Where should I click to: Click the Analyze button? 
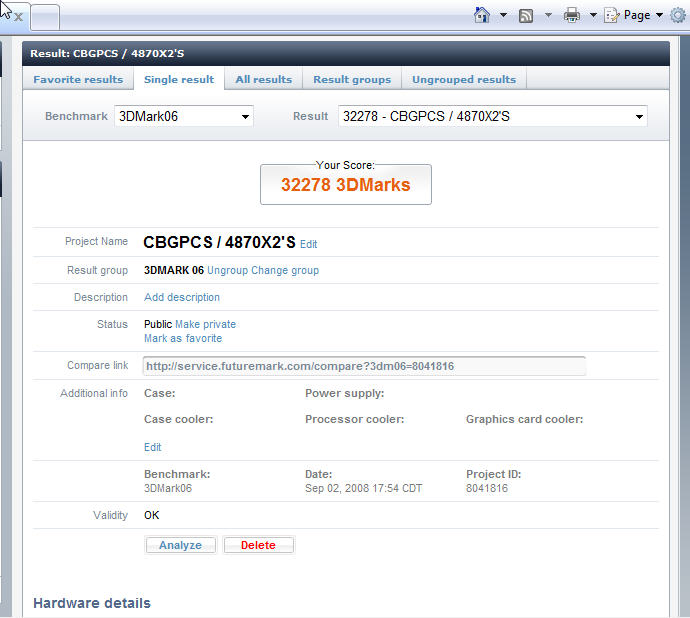tap(180, 545)
